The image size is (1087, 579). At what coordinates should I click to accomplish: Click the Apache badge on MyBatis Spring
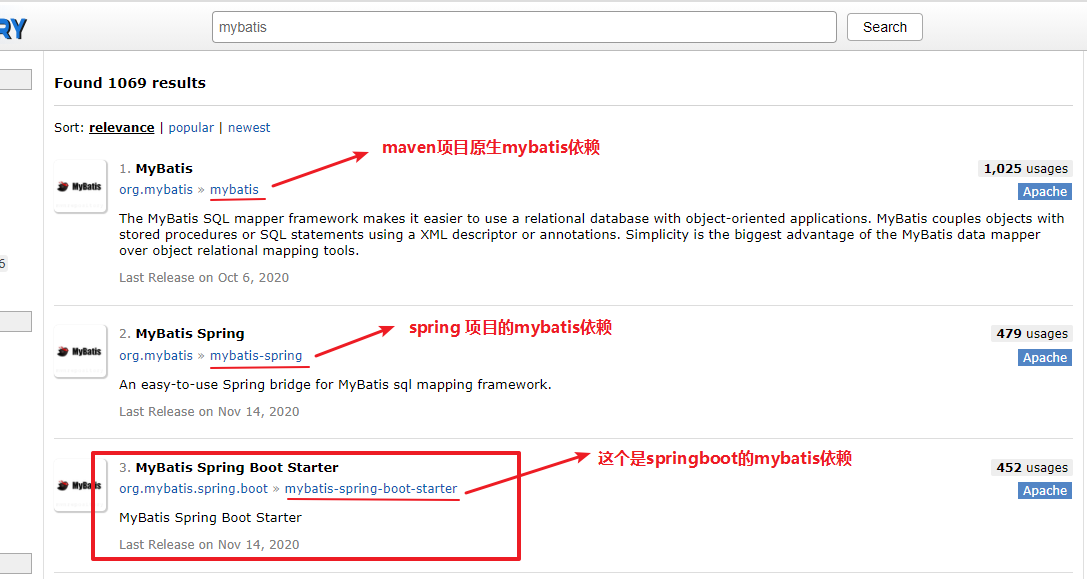1044,357
